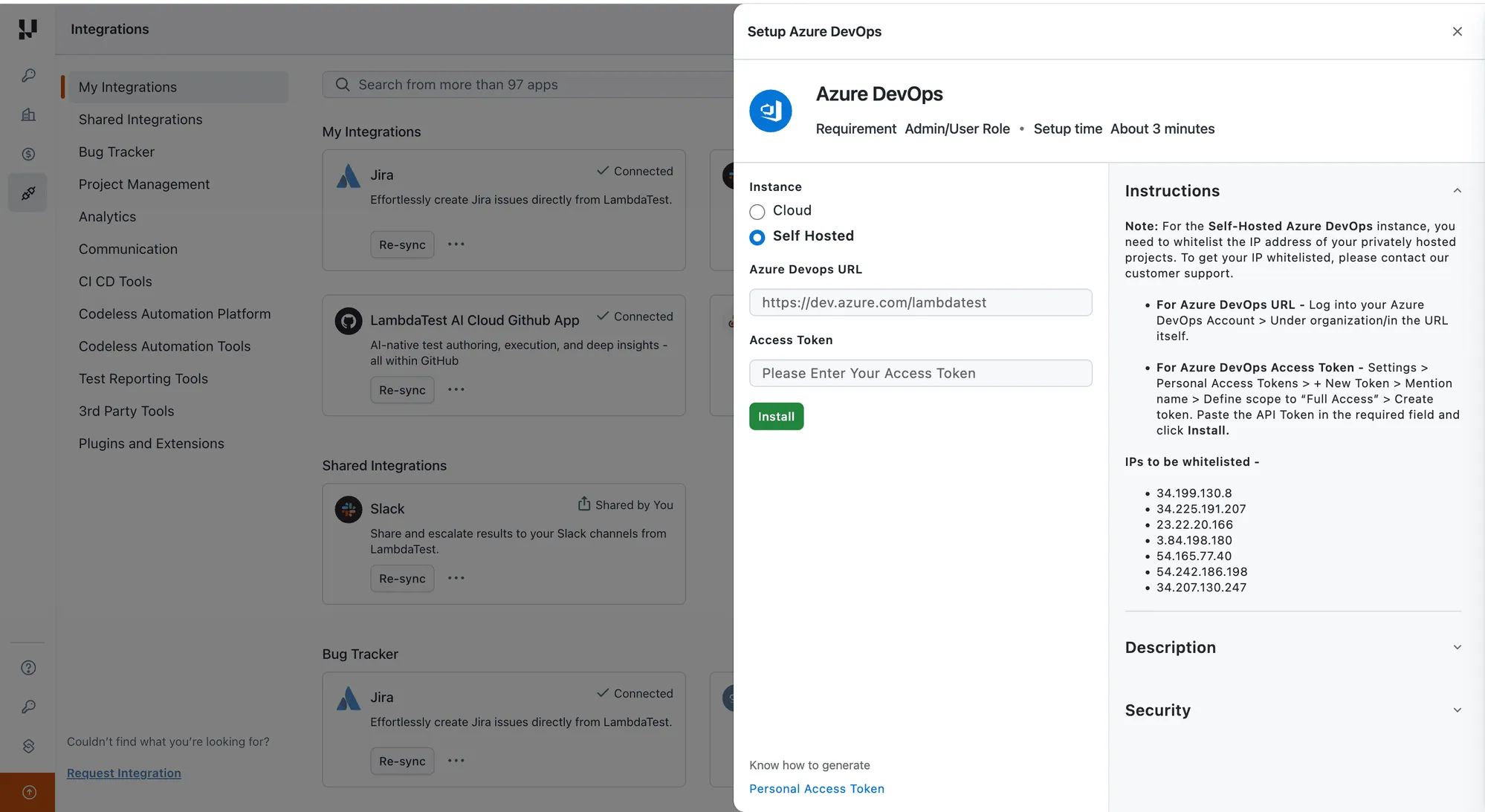Click the Azure DevOps logo icon
Screen dimensions: 1485x812
coord(770,111)
